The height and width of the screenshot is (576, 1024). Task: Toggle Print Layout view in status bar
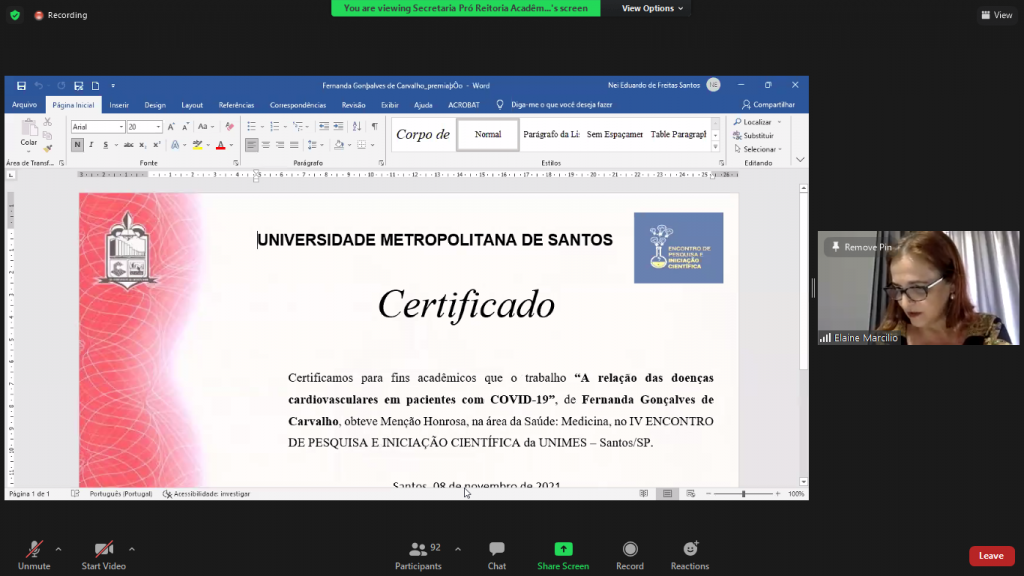click(x=667, y=494)
